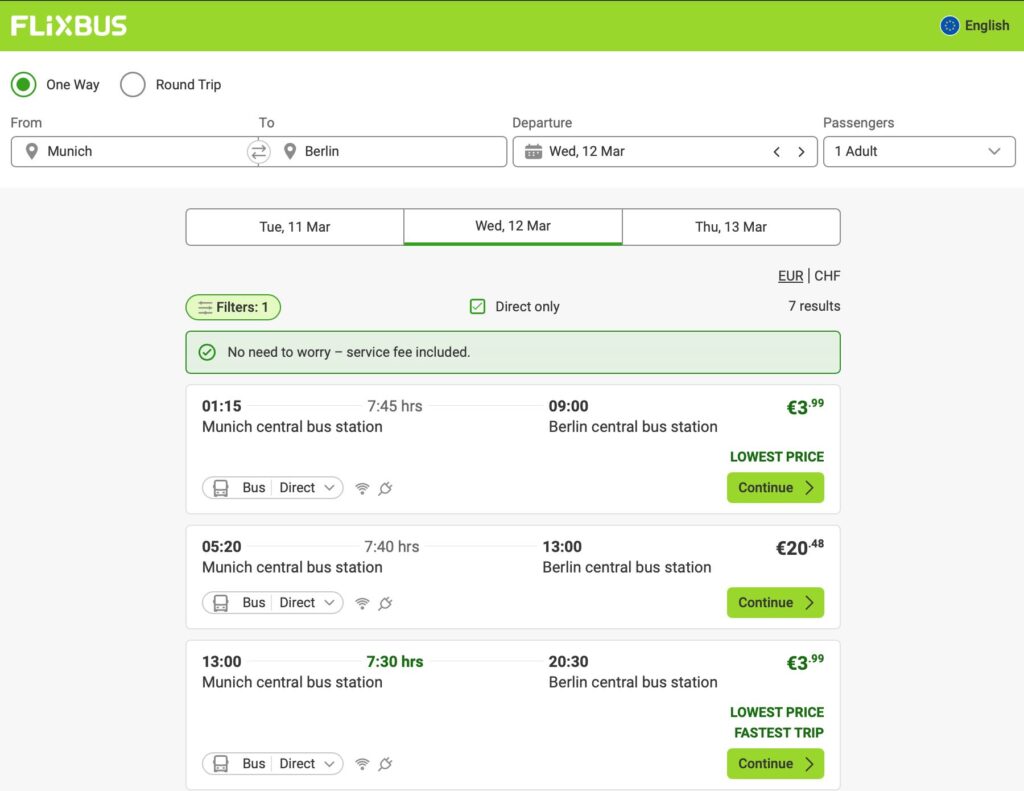The width and height of the screenshot is (1024, 791).
Task: Swap origin and destination cities icon
Action: tap(259, 152)
